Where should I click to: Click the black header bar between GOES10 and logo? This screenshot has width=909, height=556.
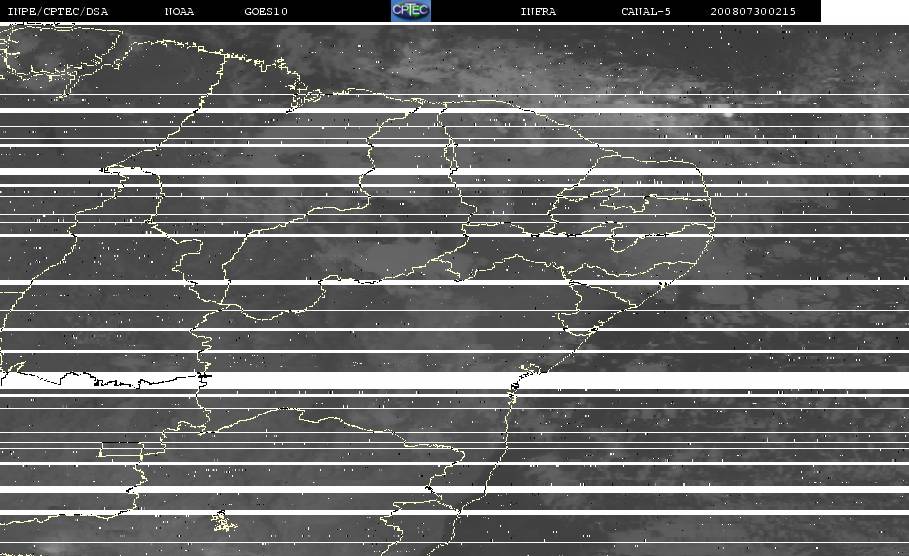pyautogui.click(x=339, y=11)
